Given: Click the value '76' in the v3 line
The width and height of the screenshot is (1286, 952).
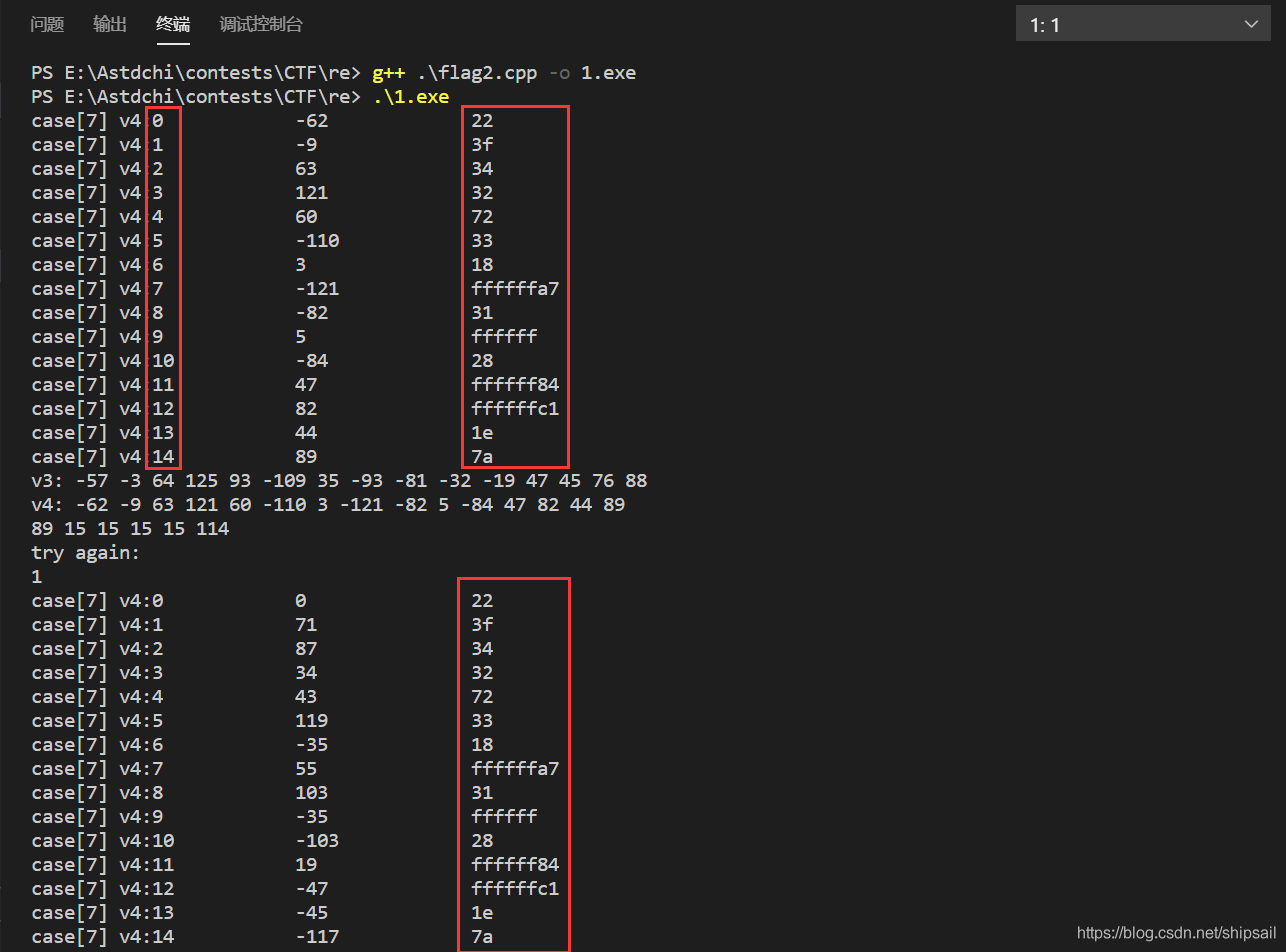Looking at the screenshot, I should pyautogui.click(x=603, y=481).
